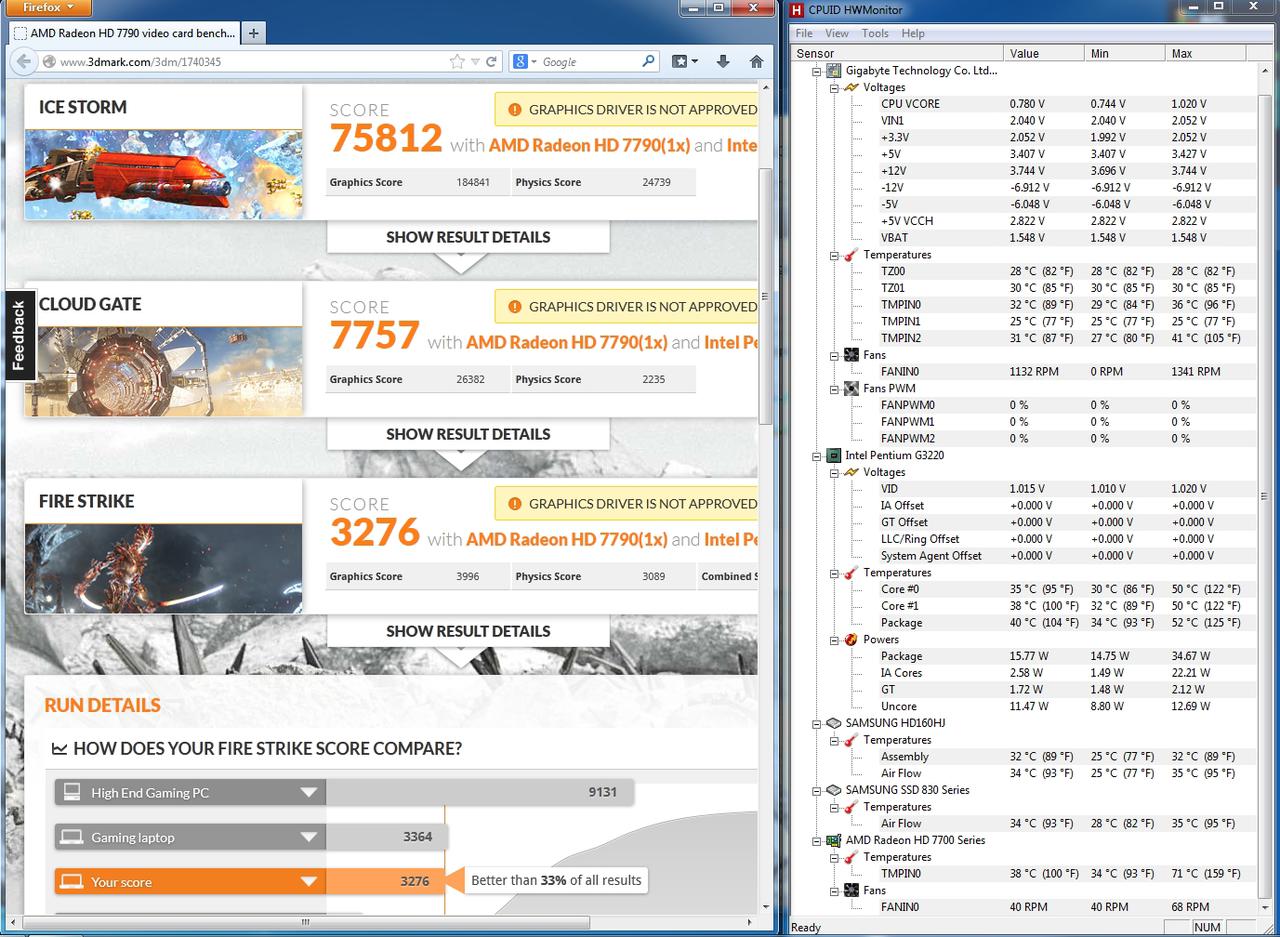Open the Tools menu in HWMonitor

click(x=875, y=33)
